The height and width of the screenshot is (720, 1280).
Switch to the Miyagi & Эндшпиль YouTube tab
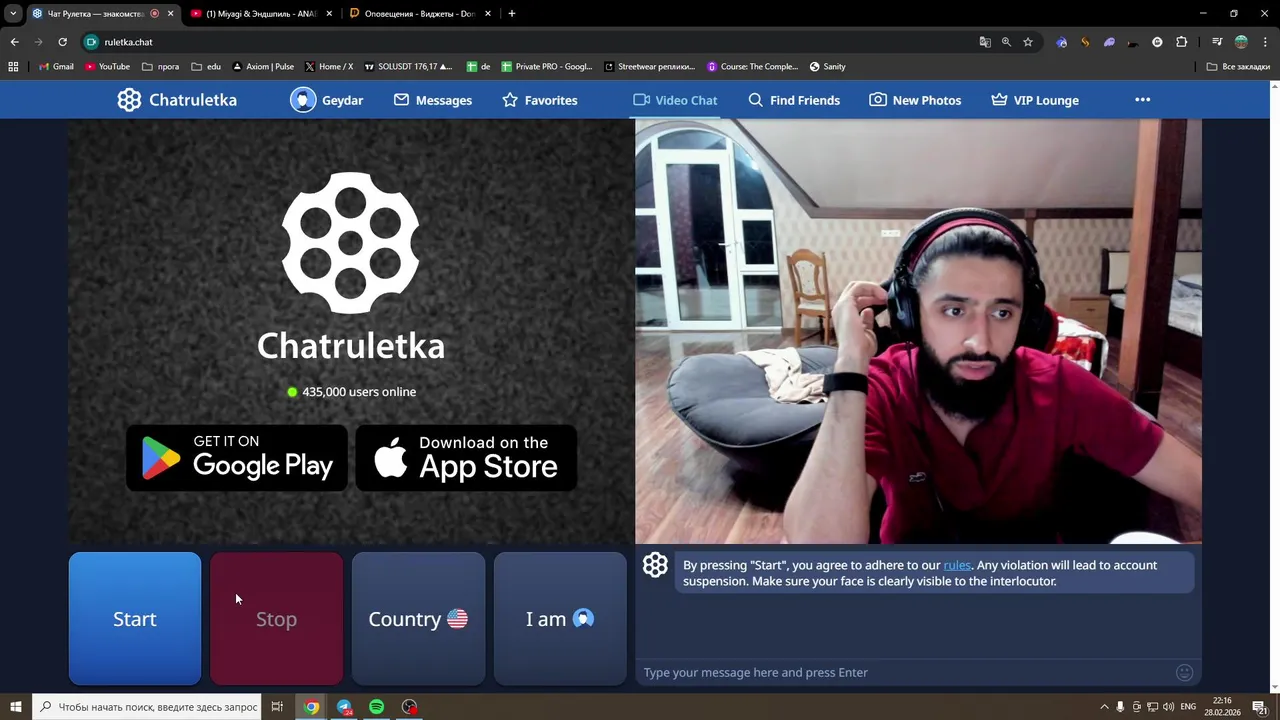point(262,14)
